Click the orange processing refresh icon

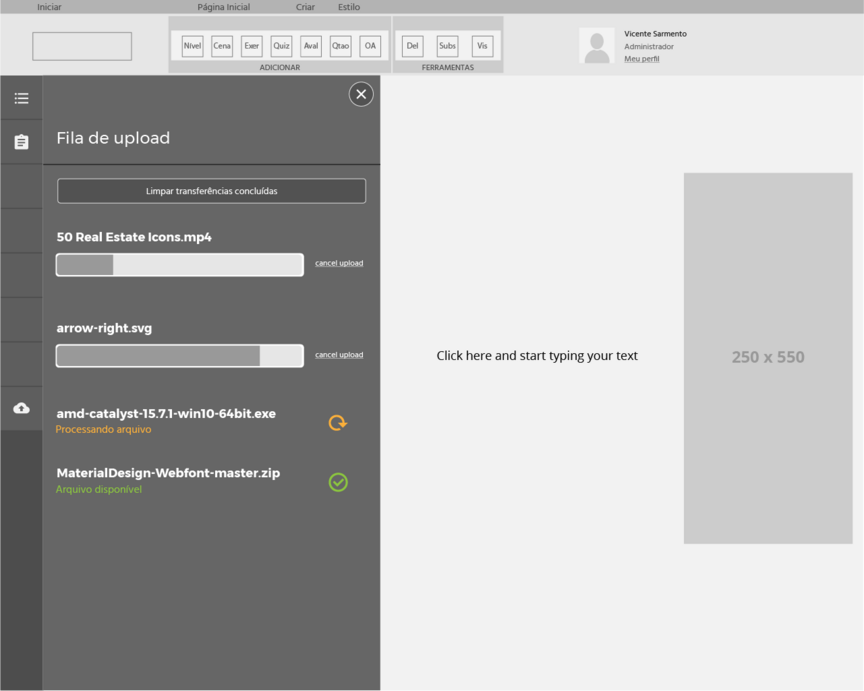click(338, 423)
